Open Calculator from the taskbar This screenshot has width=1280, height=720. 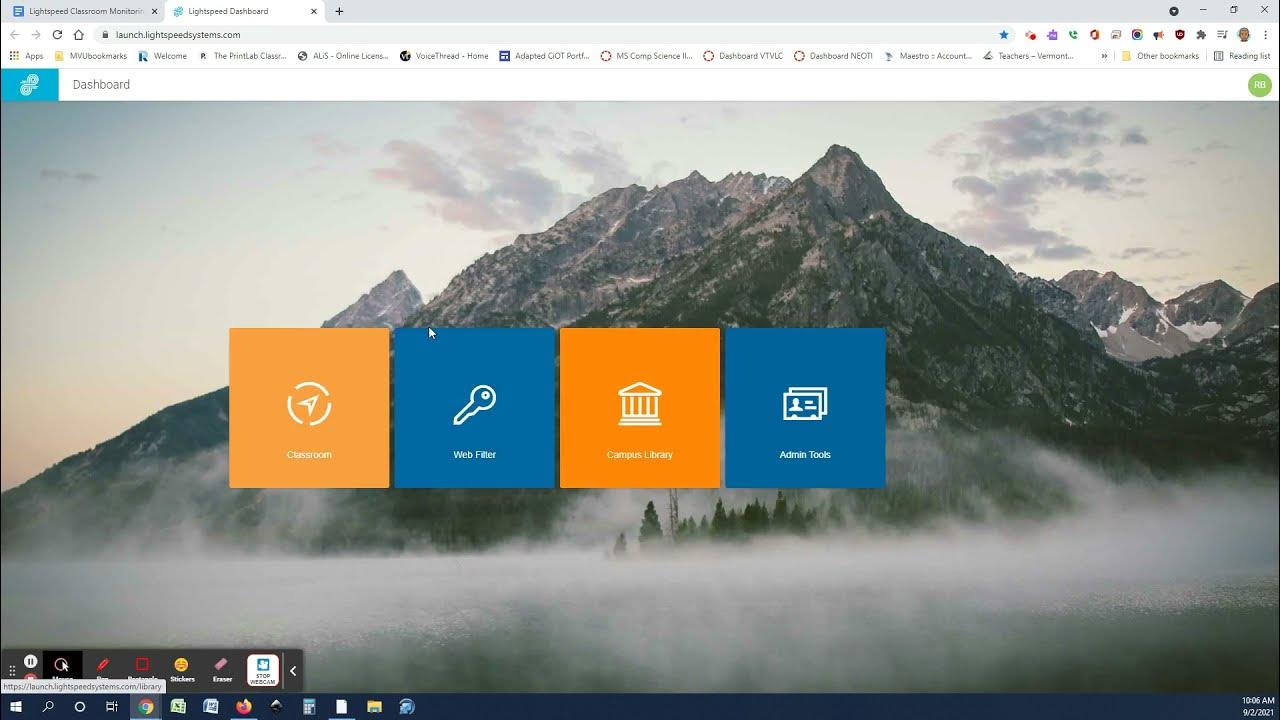click(x=309, y=706)
